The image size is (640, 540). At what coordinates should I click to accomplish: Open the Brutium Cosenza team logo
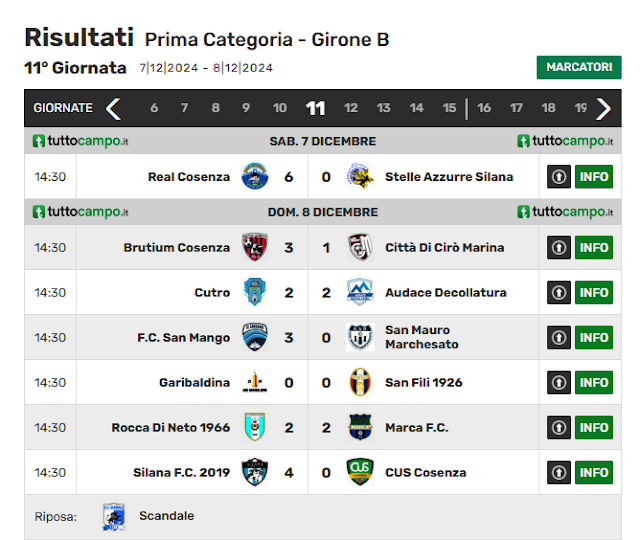[x=255, y=247]
